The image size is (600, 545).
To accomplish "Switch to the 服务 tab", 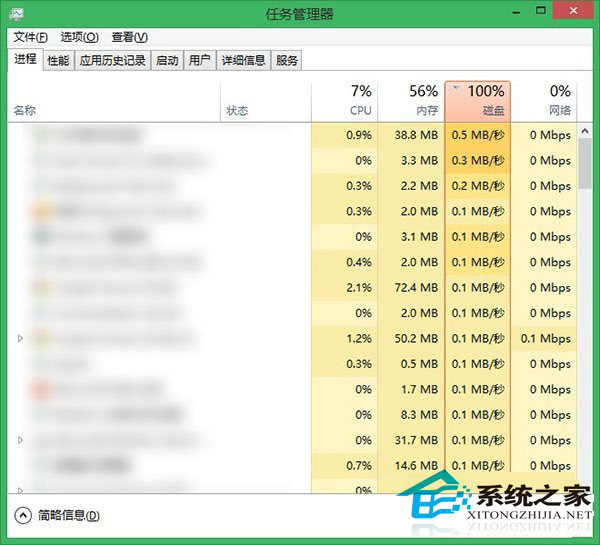I will click(x=287, y=60).
